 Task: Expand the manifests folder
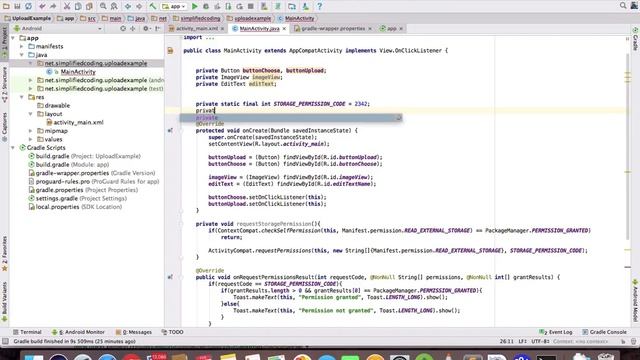[x=22, y=47]
